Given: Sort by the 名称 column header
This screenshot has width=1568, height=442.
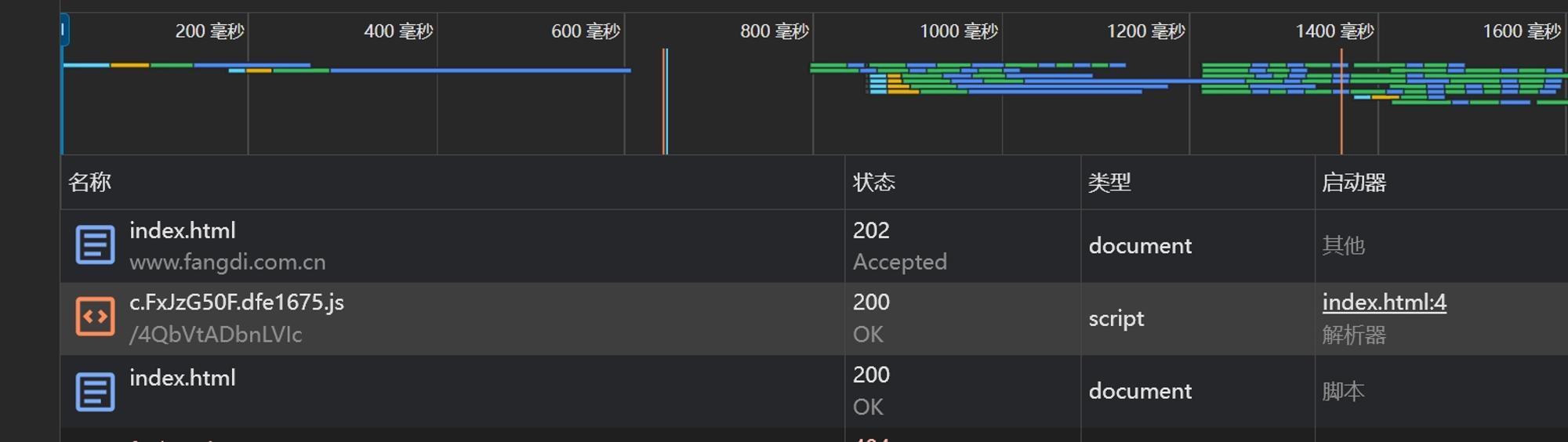Looking at the screenshot, I should coord(89,183).
